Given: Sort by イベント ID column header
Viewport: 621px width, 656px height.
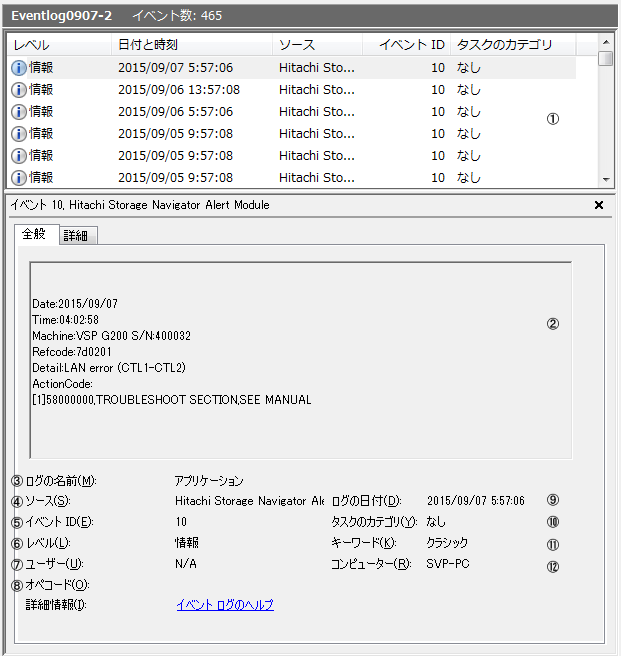Looking at the screenshot, I should (406, 45).
